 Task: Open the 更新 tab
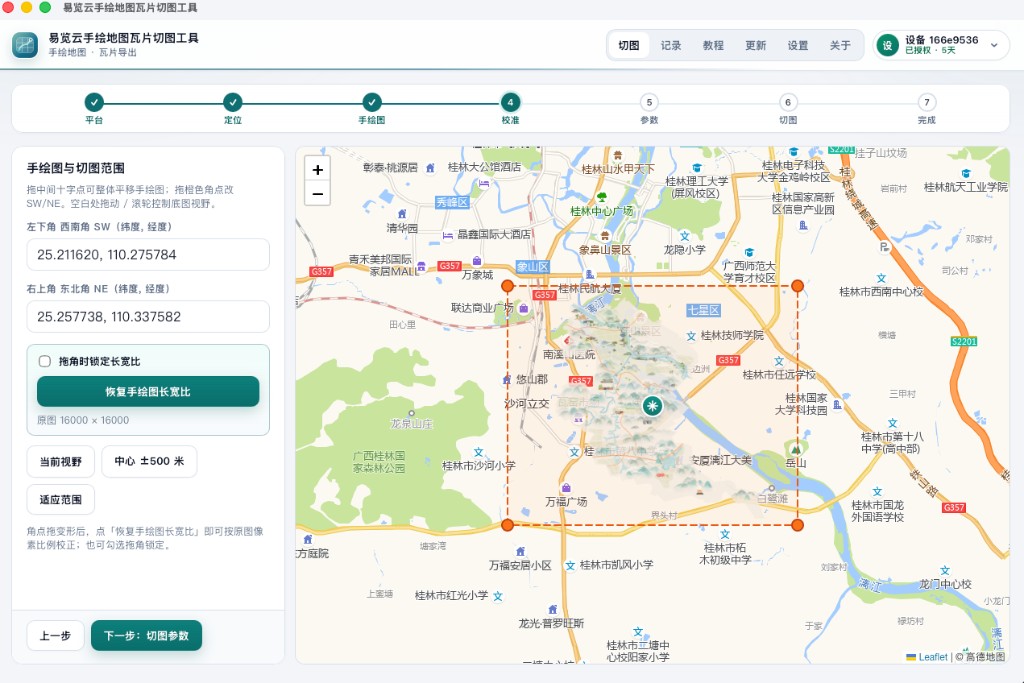click(756, 45)
